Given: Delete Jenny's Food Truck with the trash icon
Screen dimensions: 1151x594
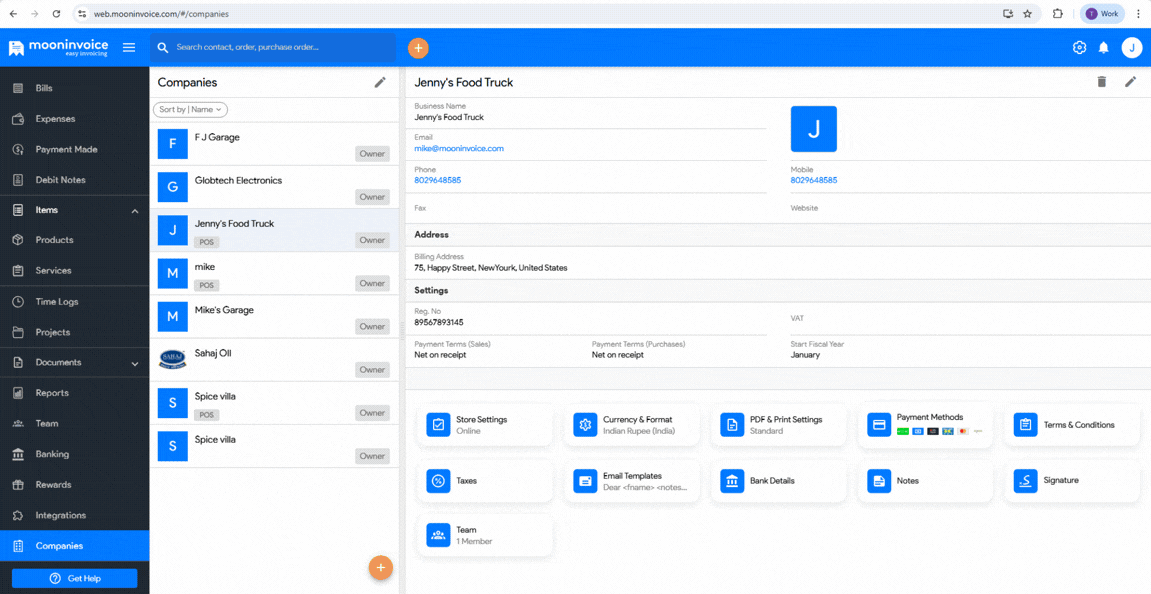Looking at the screenshot, I should click(x=1101, y=82).
